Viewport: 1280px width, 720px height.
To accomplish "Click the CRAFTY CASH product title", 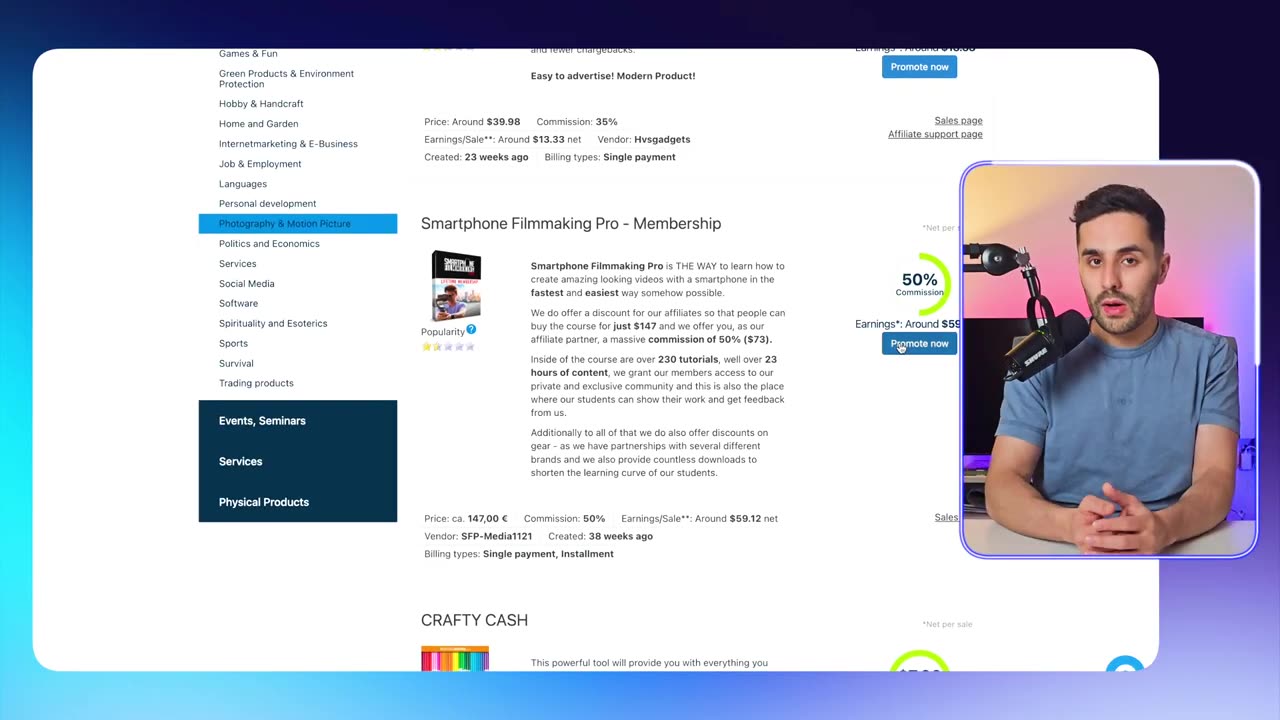I will [x=474, y=620].
